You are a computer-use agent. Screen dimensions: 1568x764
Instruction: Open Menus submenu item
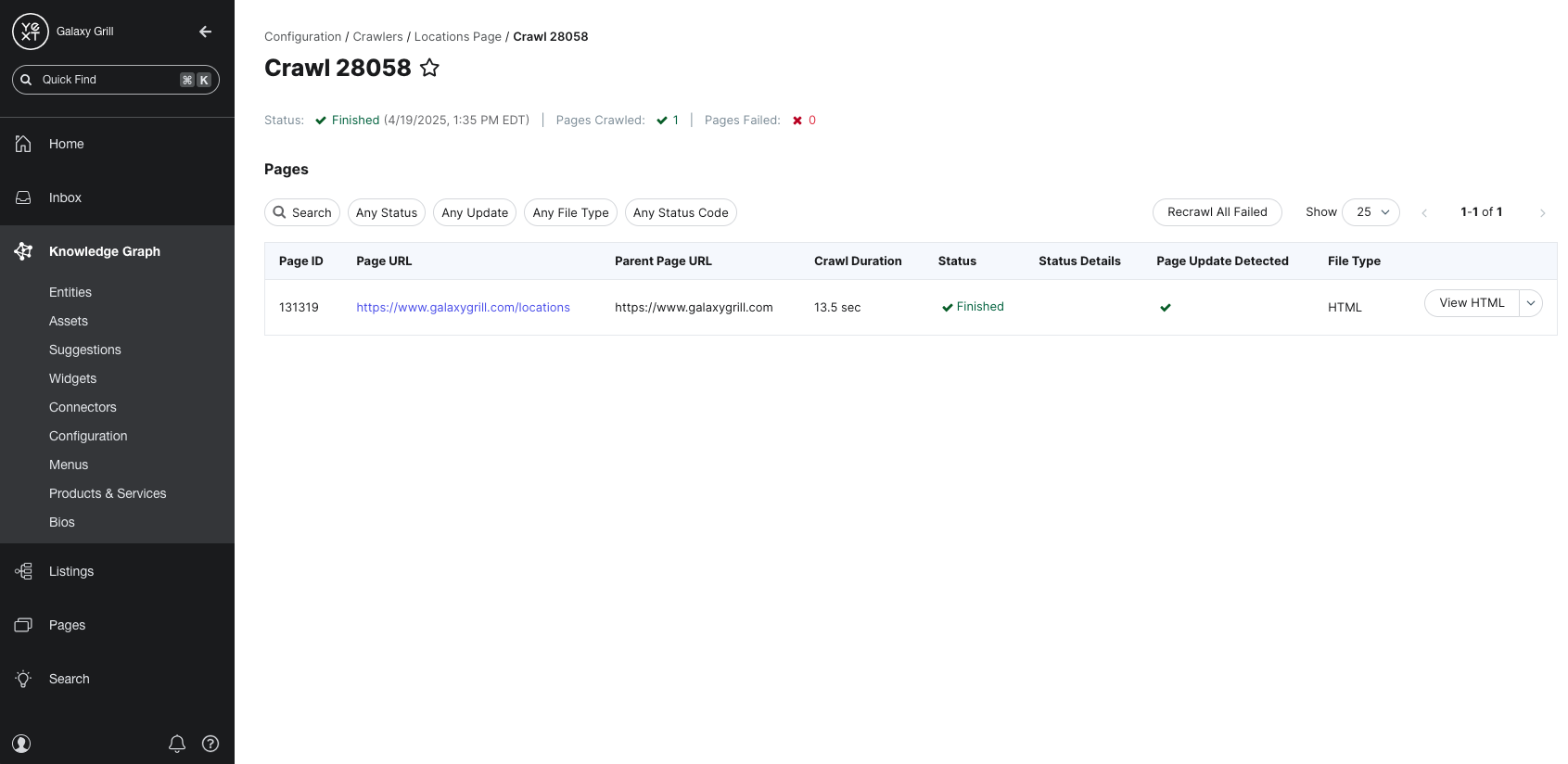pyautogui.click(x=69, y=465)
